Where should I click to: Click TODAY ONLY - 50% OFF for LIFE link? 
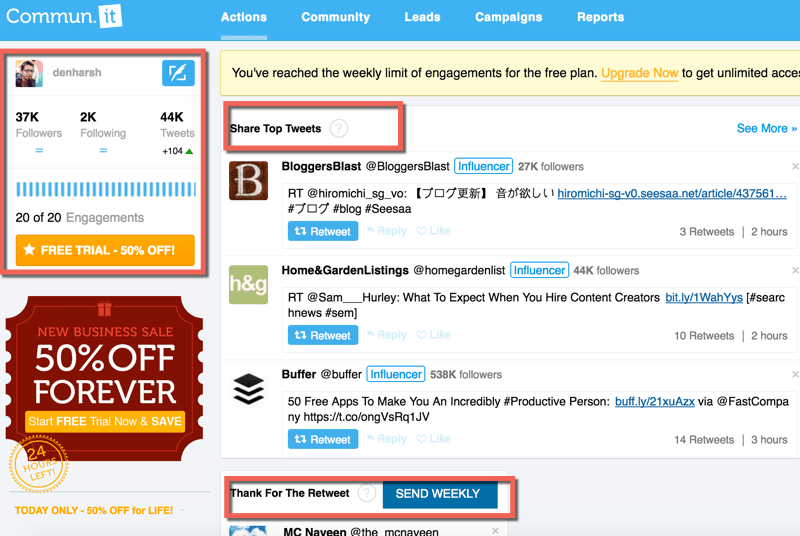(x=94, y=511)
